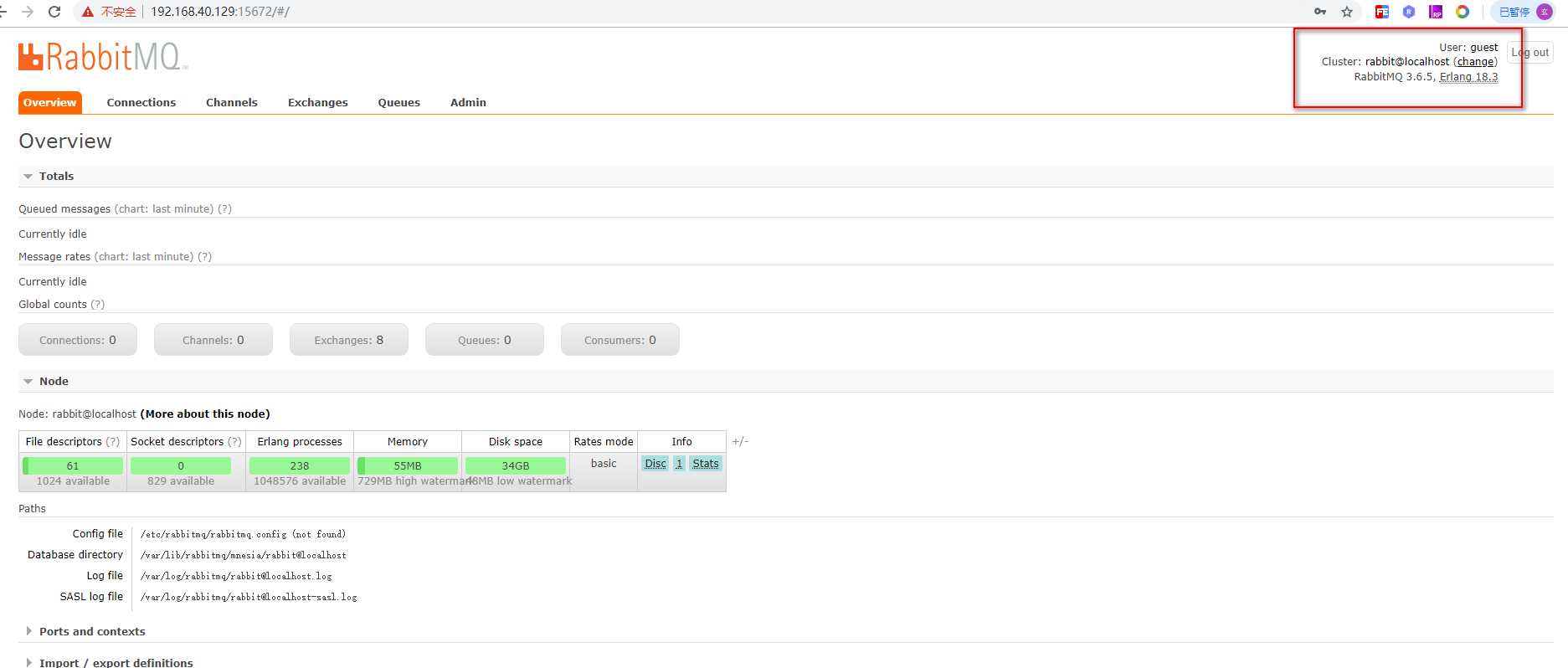Viewport: 1568px width, 668px height.
Task: Click the Erlang 18.3 version text
Action: pos(1468,77)
